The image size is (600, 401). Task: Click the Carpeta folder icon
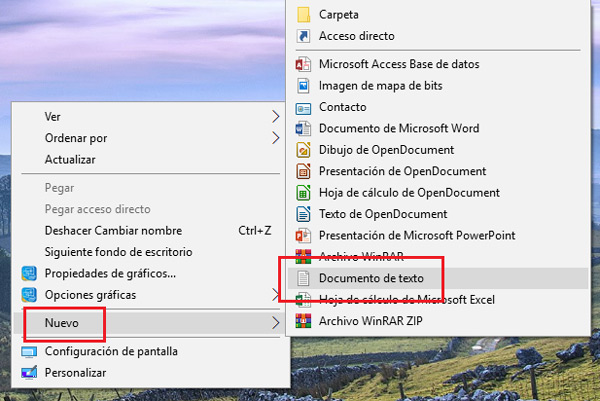(303, 15)
